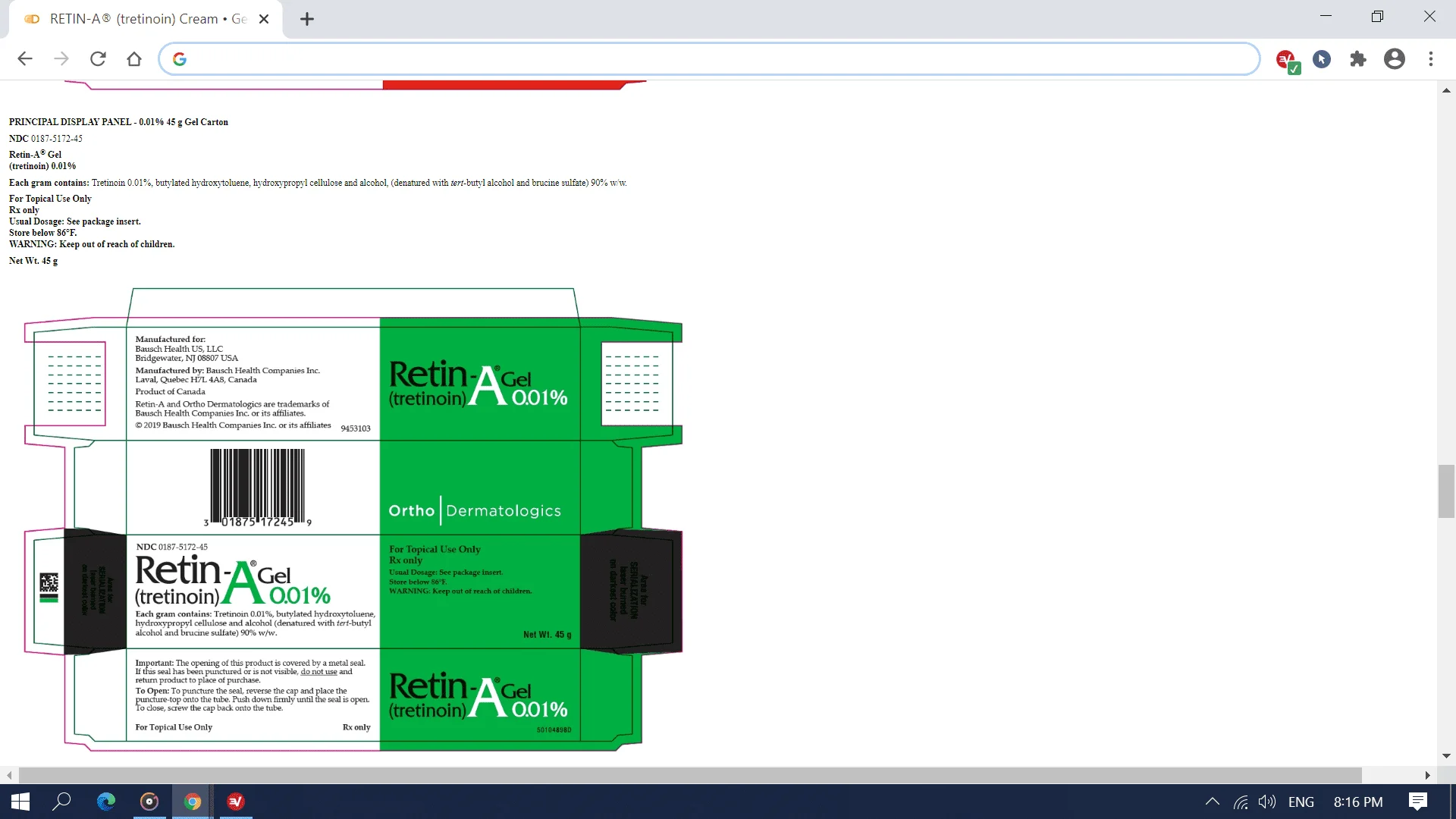Click the Google icon in address bar
The width and height of the screenshot is (1456, 819).
point(180,59)
